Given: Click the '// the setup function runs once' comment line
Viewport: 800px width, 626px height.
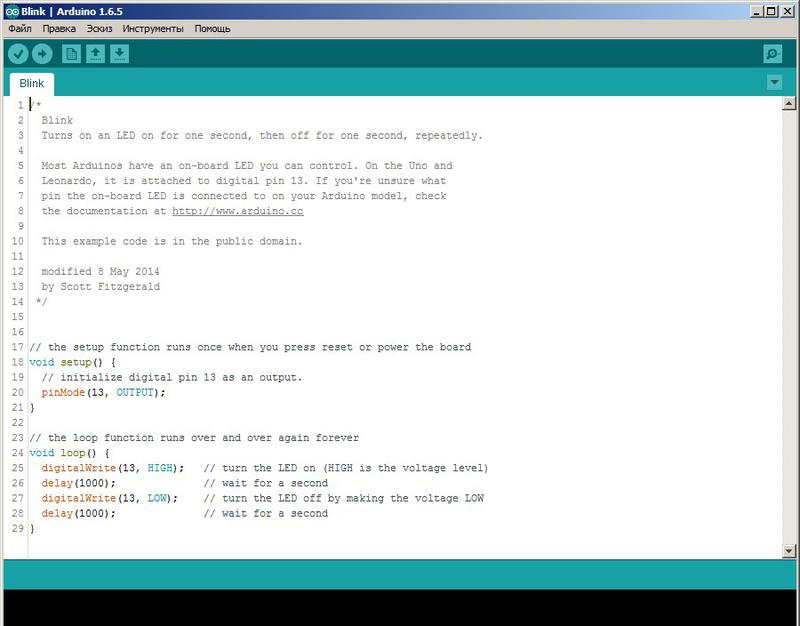Looking at the screenshot, I should [250, 347].
